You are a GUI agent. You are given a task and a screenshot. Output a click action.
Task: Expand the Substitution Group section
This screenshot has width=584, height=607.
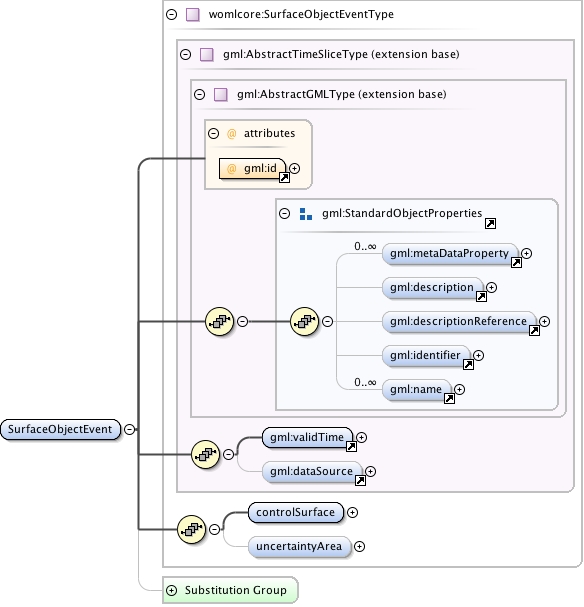pos(171,590)
